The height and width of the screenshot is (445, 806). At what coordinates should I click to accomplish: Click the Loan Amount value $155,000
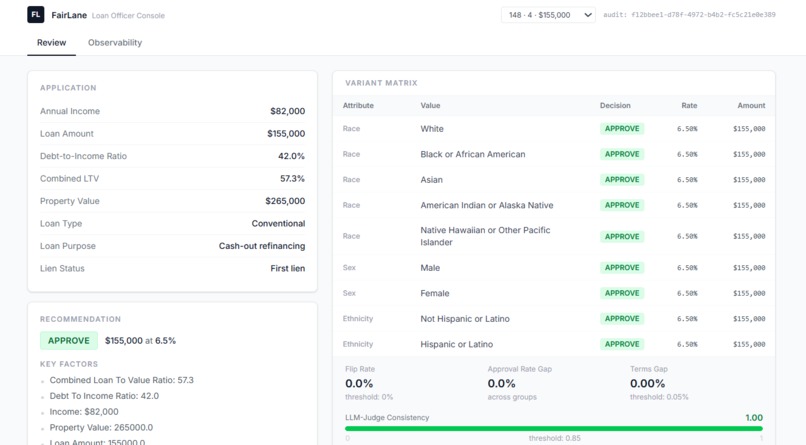286,134
